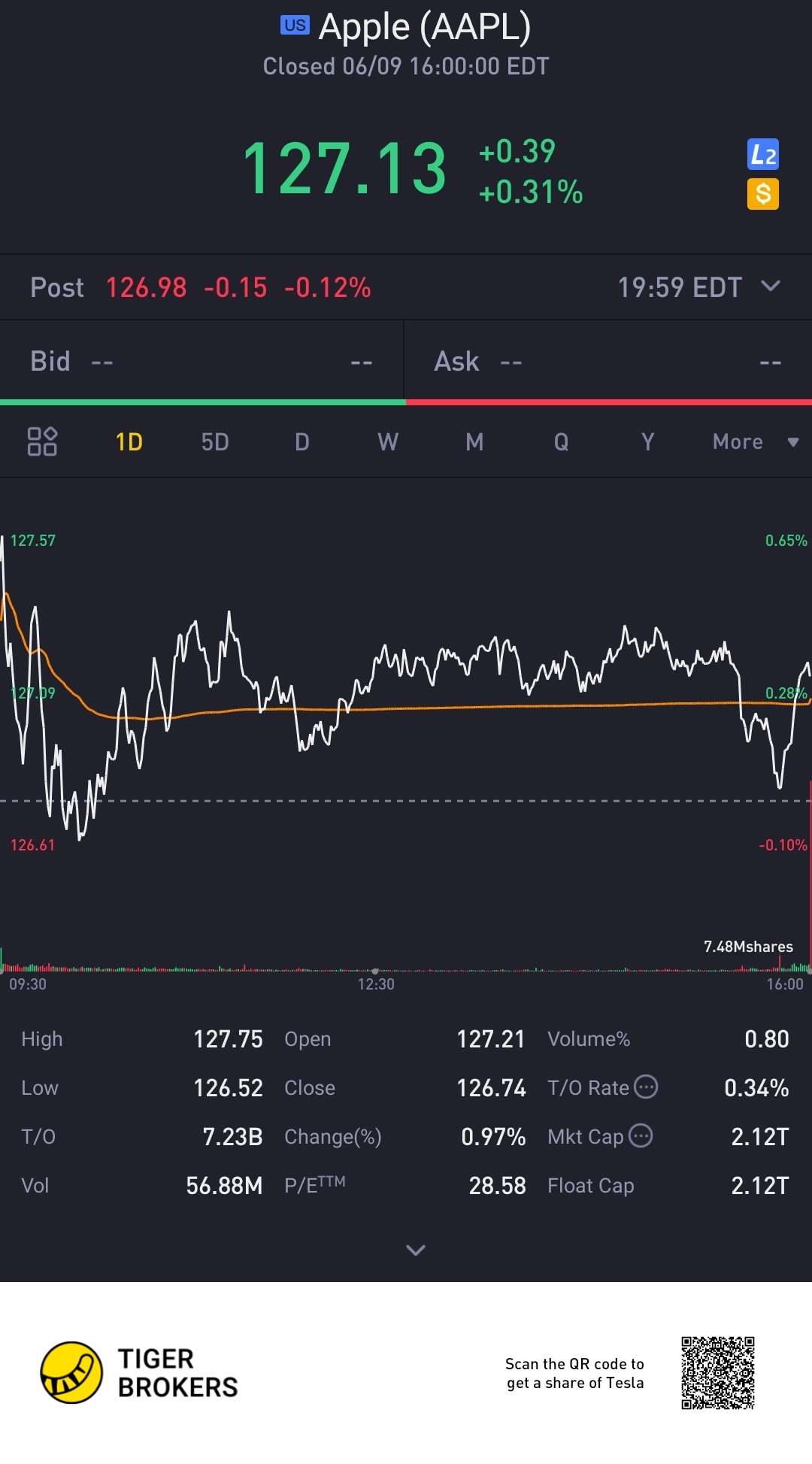812x1464 pixels.
Task: Tap the Close value 126.74
Action: [x=492, y=1088]
